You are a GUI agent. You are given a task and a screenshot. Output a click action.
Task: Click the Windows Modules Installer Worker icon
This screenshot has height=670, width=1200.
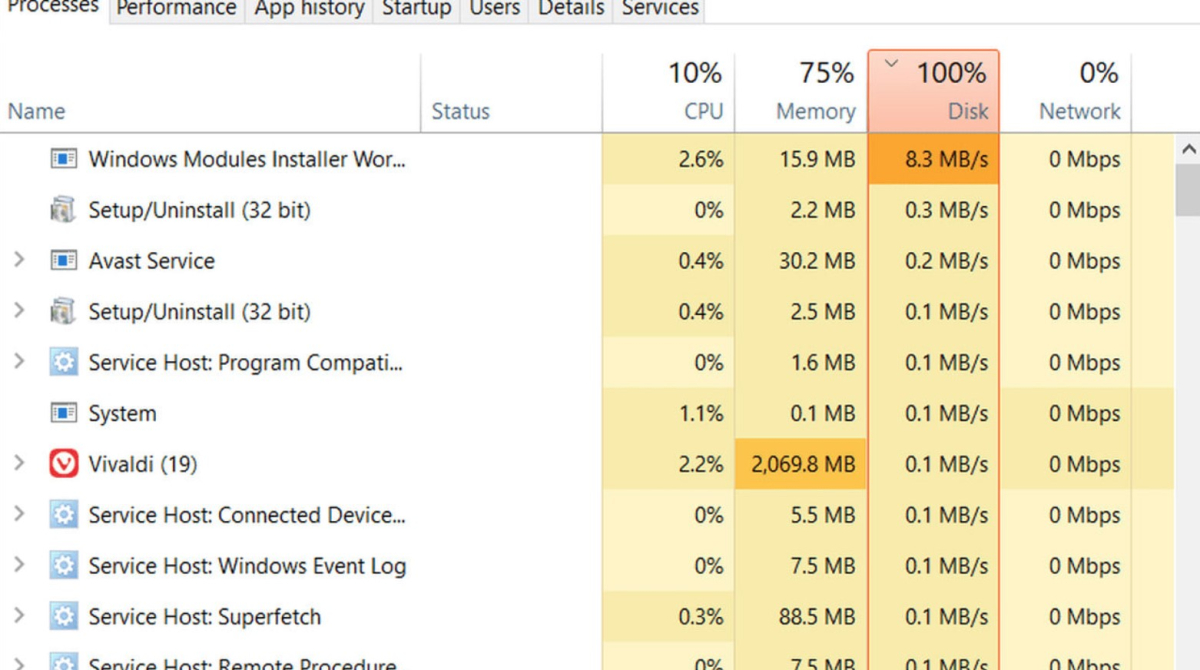[x=64, y=159]
